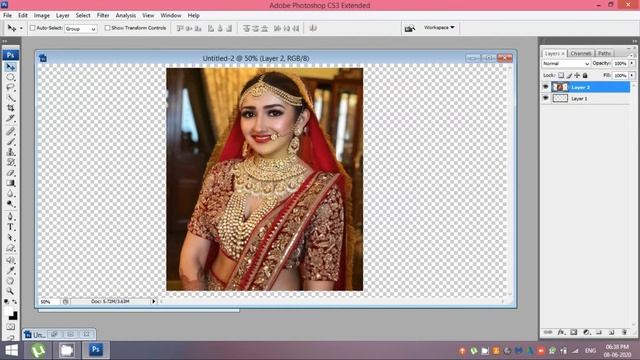Switch to the Paths tab
Screen dimensions: 640x360
tap(604, 53)
